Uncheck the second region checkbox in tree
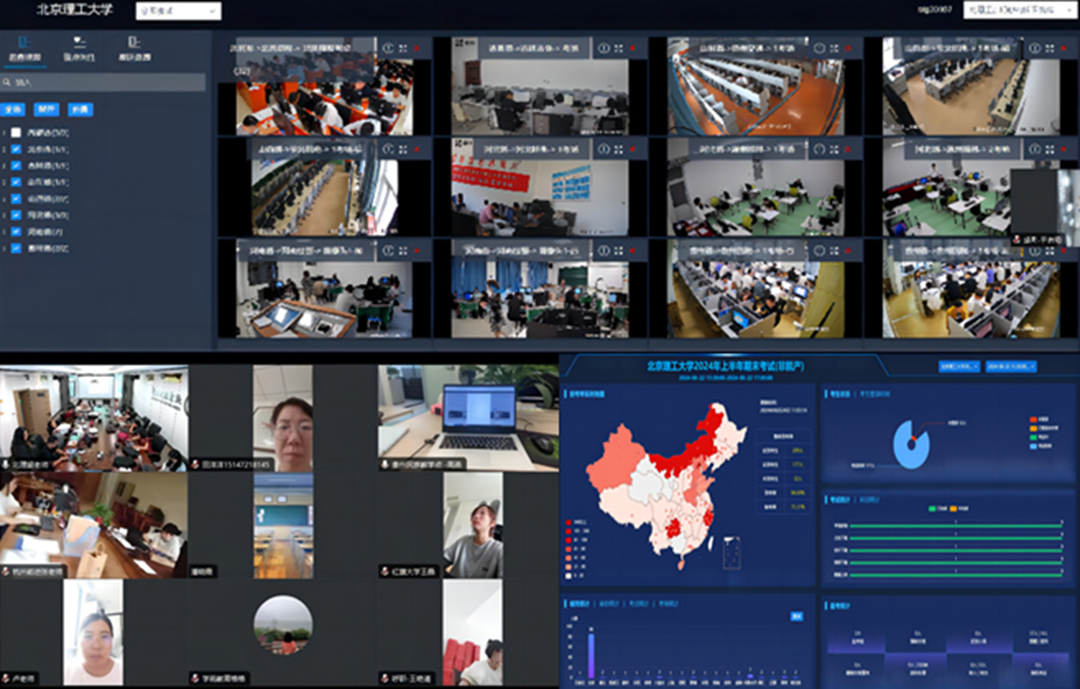This screenshot has width=1080, height=689. pyautogui.click(x=16, y=150)
